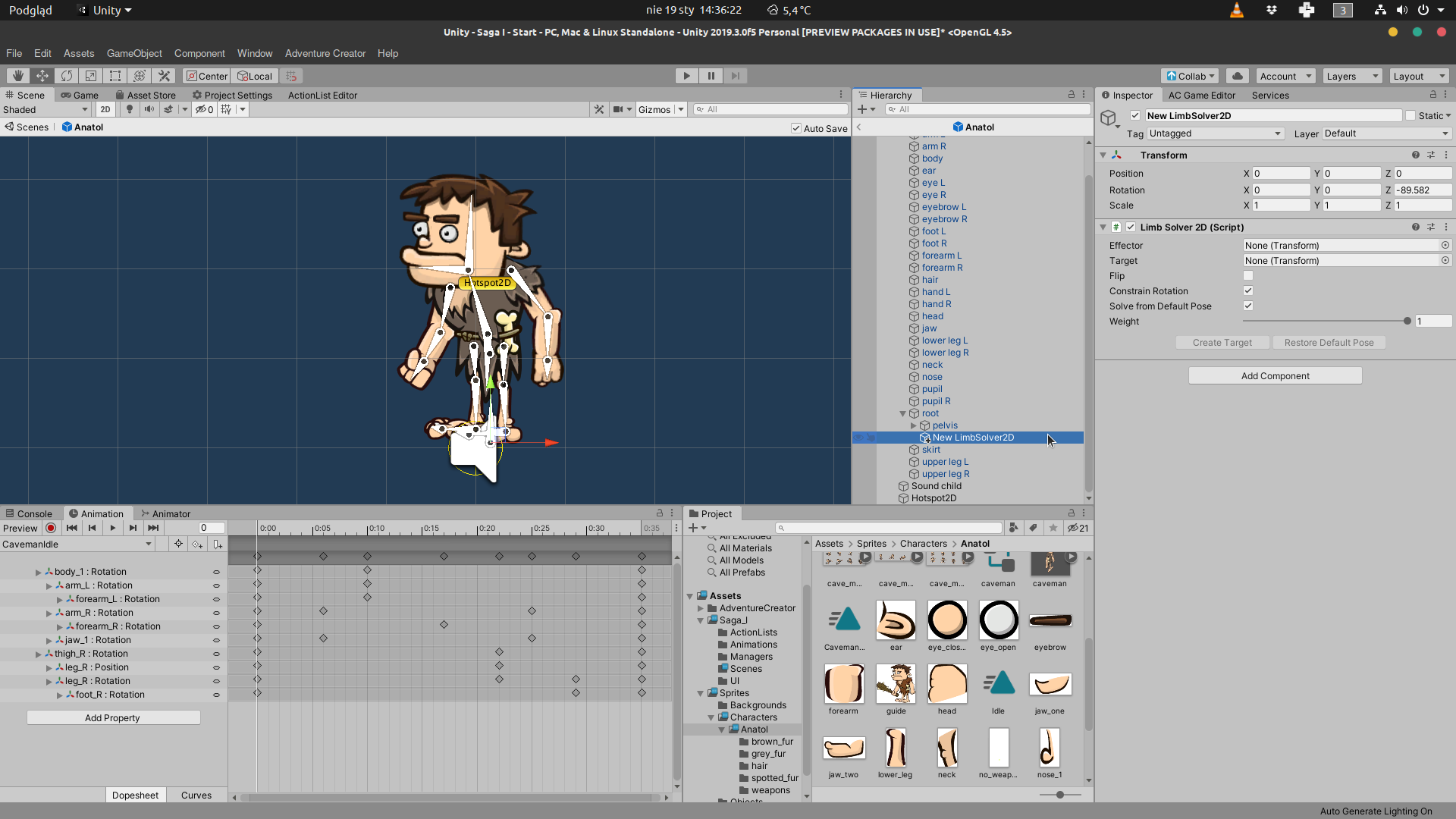Click the cloud services icon
This screenshot has height=819, width=1456.
tap(1238, 76)
